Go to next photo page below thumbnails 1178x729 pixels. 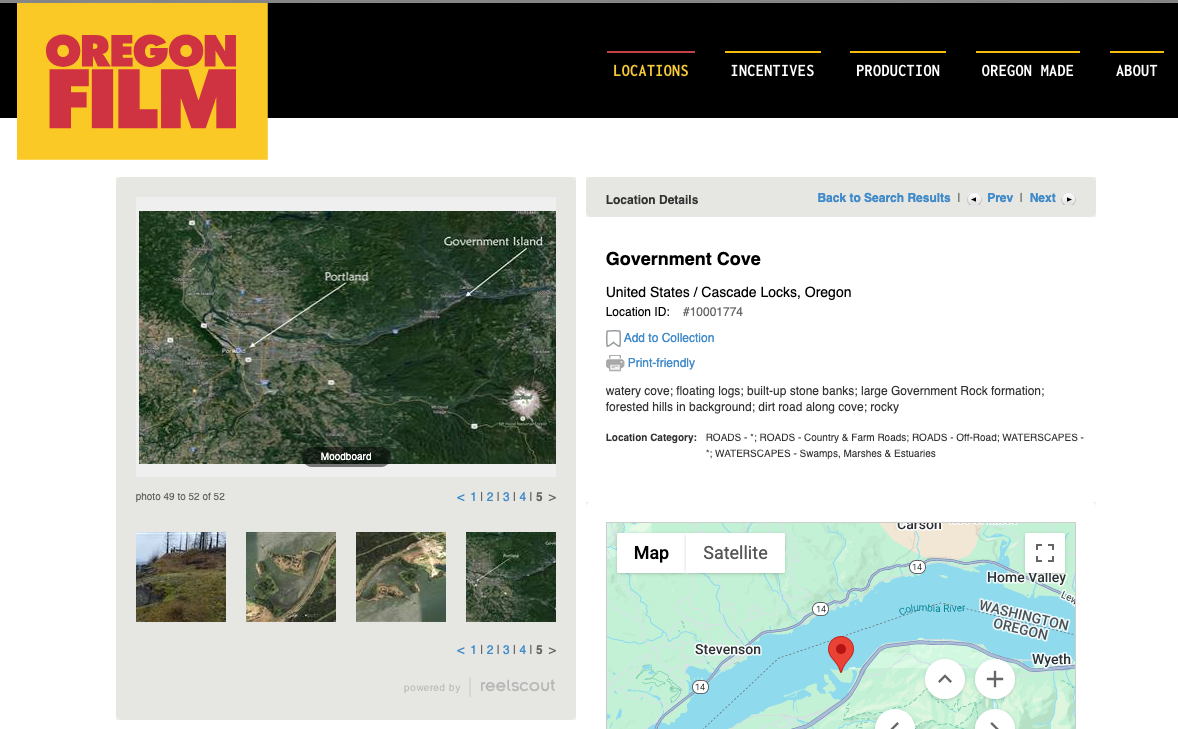pos(552,650)
